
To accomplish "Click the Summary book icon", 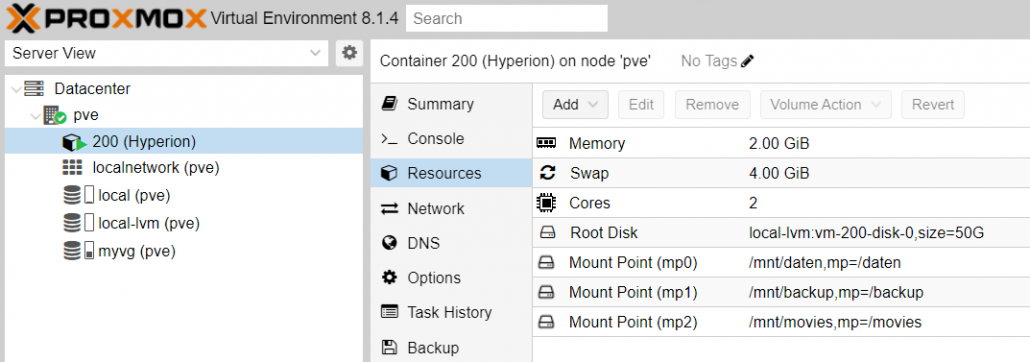I will click(390, 104).
